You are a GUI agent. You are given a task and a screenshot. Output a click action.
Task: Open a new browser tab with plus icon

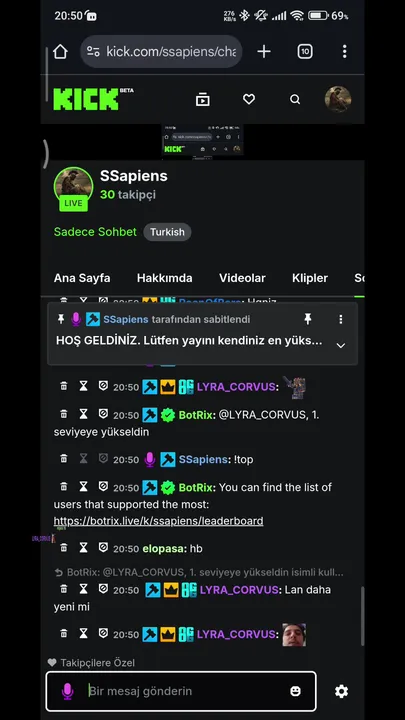[x=264, y=51]
